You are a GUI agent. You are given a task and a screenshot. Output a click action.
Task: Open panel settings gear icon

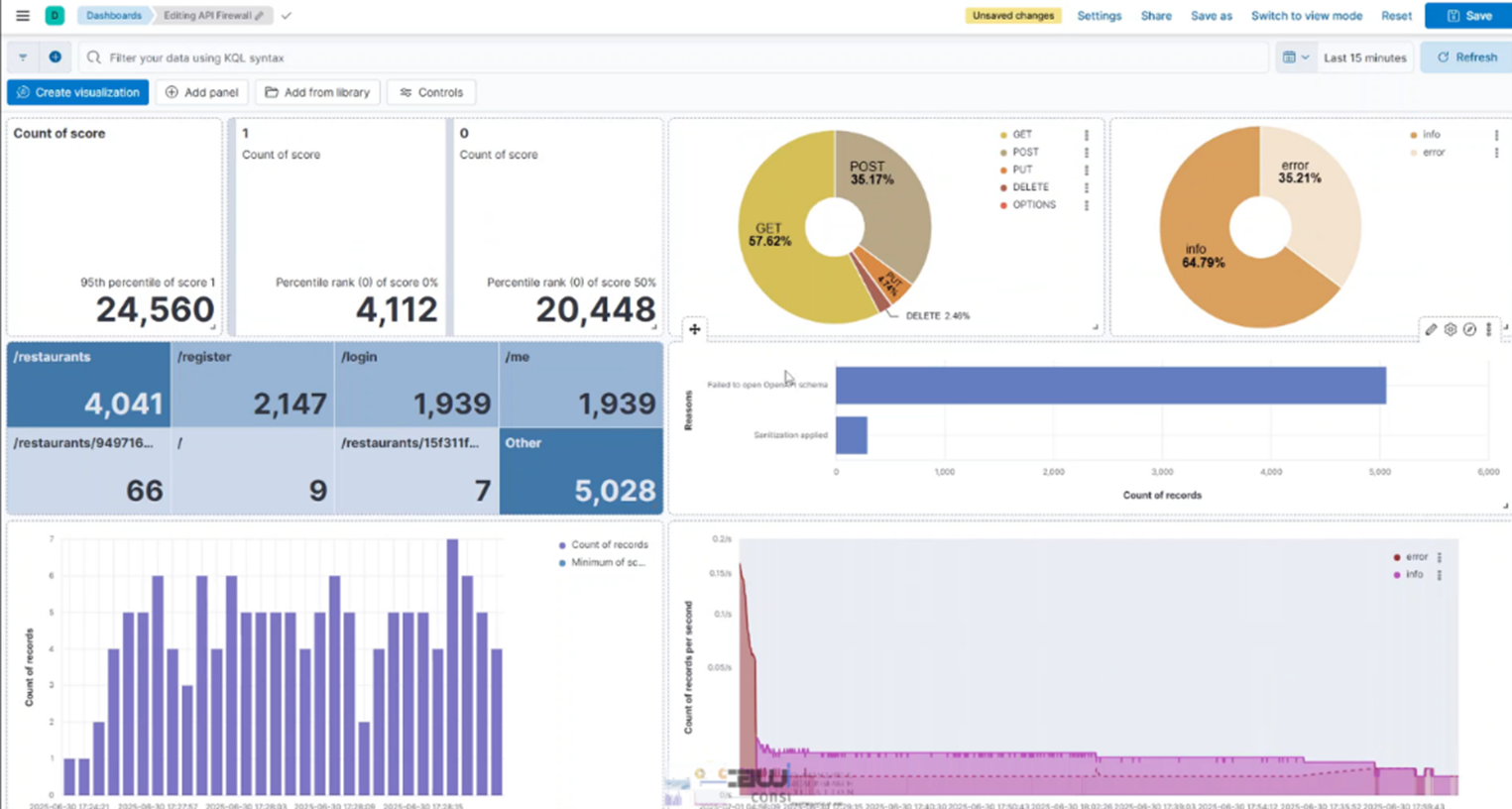[x=1451, y=329]
